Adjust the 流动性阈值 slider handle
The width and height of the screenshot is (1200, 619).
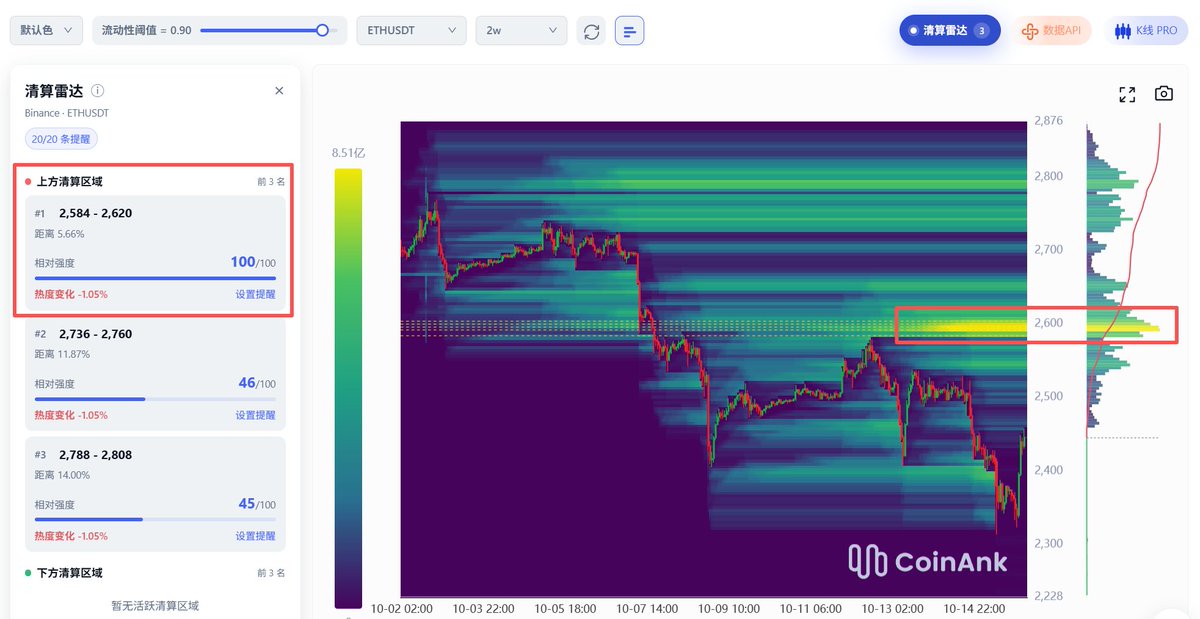tap(322, 30)
